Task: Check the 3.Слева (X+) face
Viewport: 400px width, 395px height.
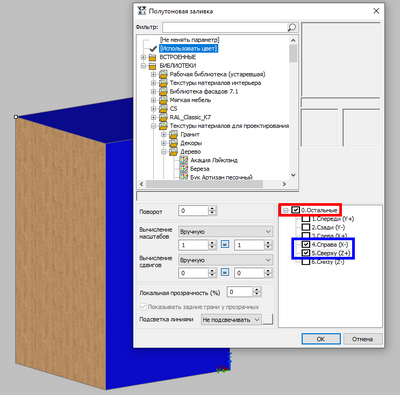Action: [x=306, y=236]
